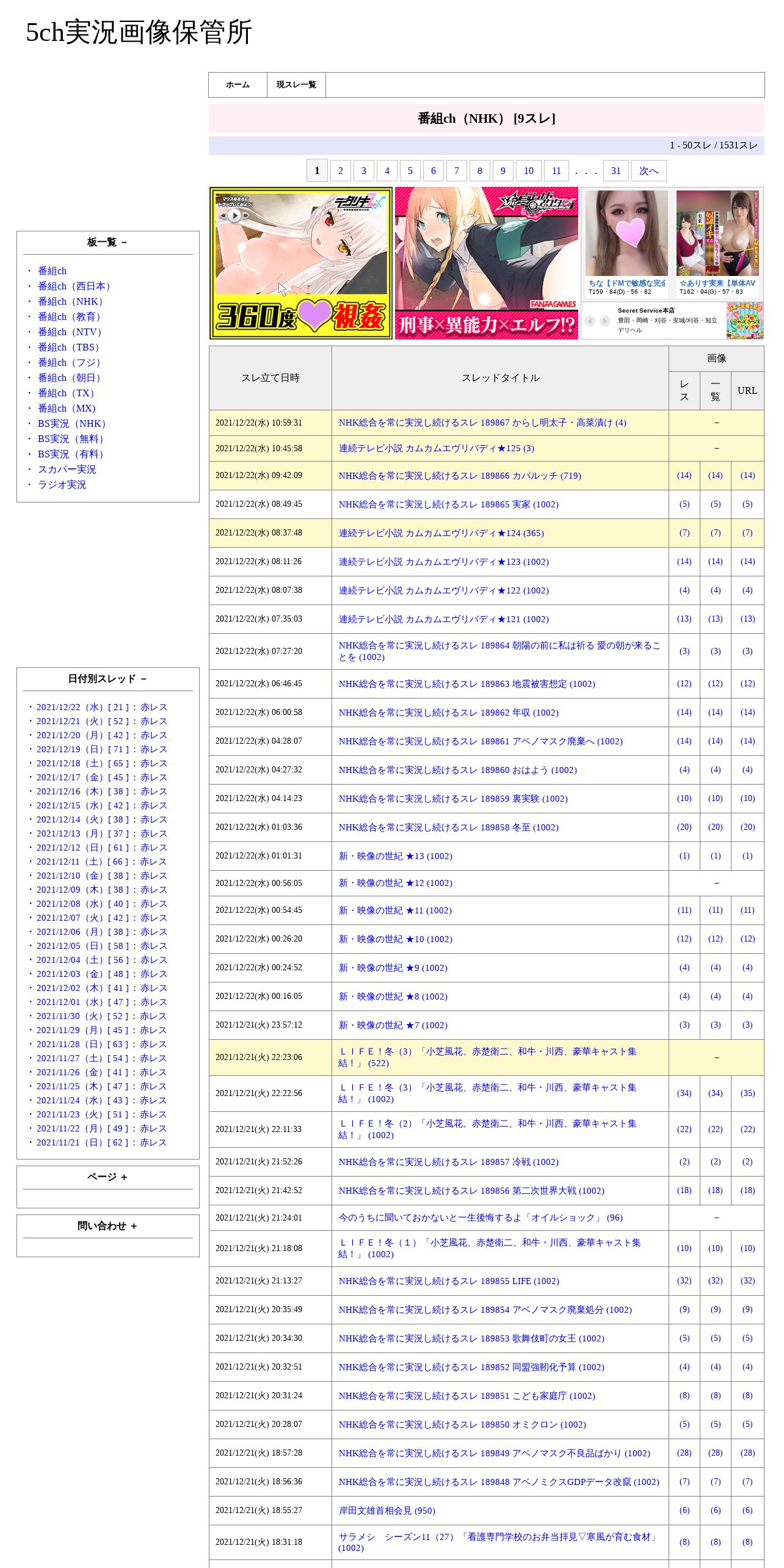The width and height of the screenshot is (784, 1568).
Task: Go to page 5 of threads
Action: point(410,171)
